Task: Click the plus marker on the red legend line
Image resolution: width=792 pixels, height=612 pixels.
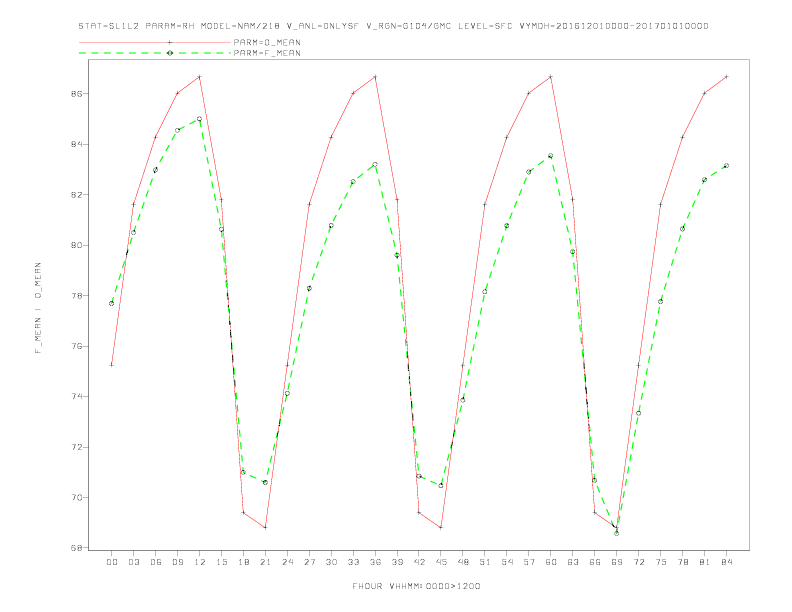Action: [170, 42]
